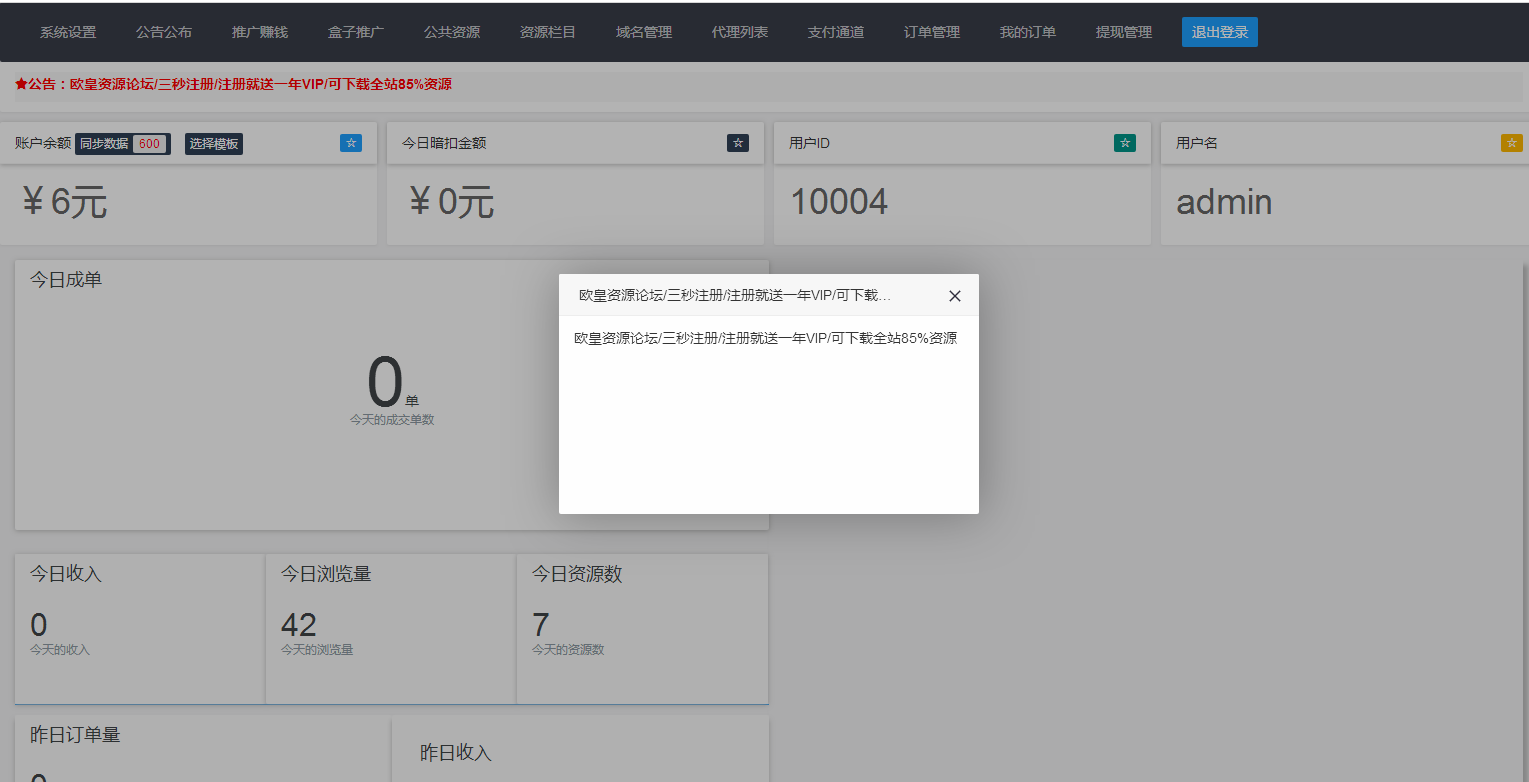Open the 推广赚钱 section

coord(259,31)
